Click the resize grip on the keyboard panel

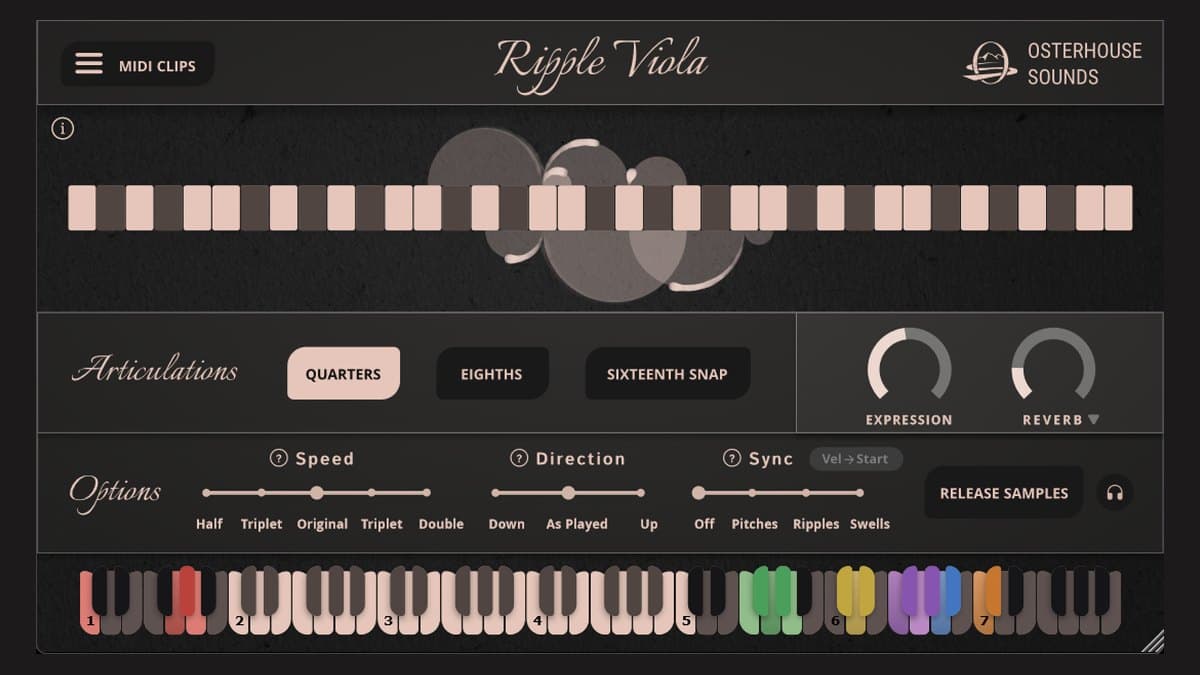coord(1153,641)
